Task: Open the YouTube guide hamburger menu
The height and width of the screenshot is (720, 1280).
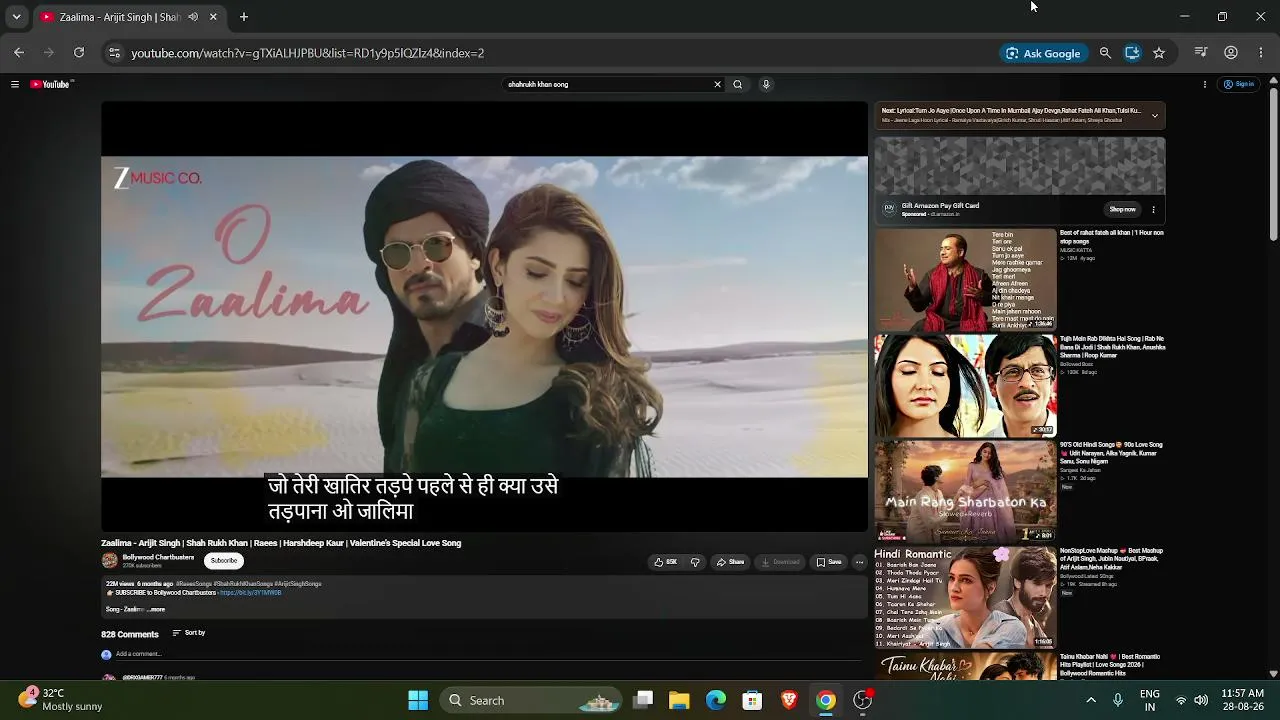Action: pyautogui.click(x=15, y=85)
